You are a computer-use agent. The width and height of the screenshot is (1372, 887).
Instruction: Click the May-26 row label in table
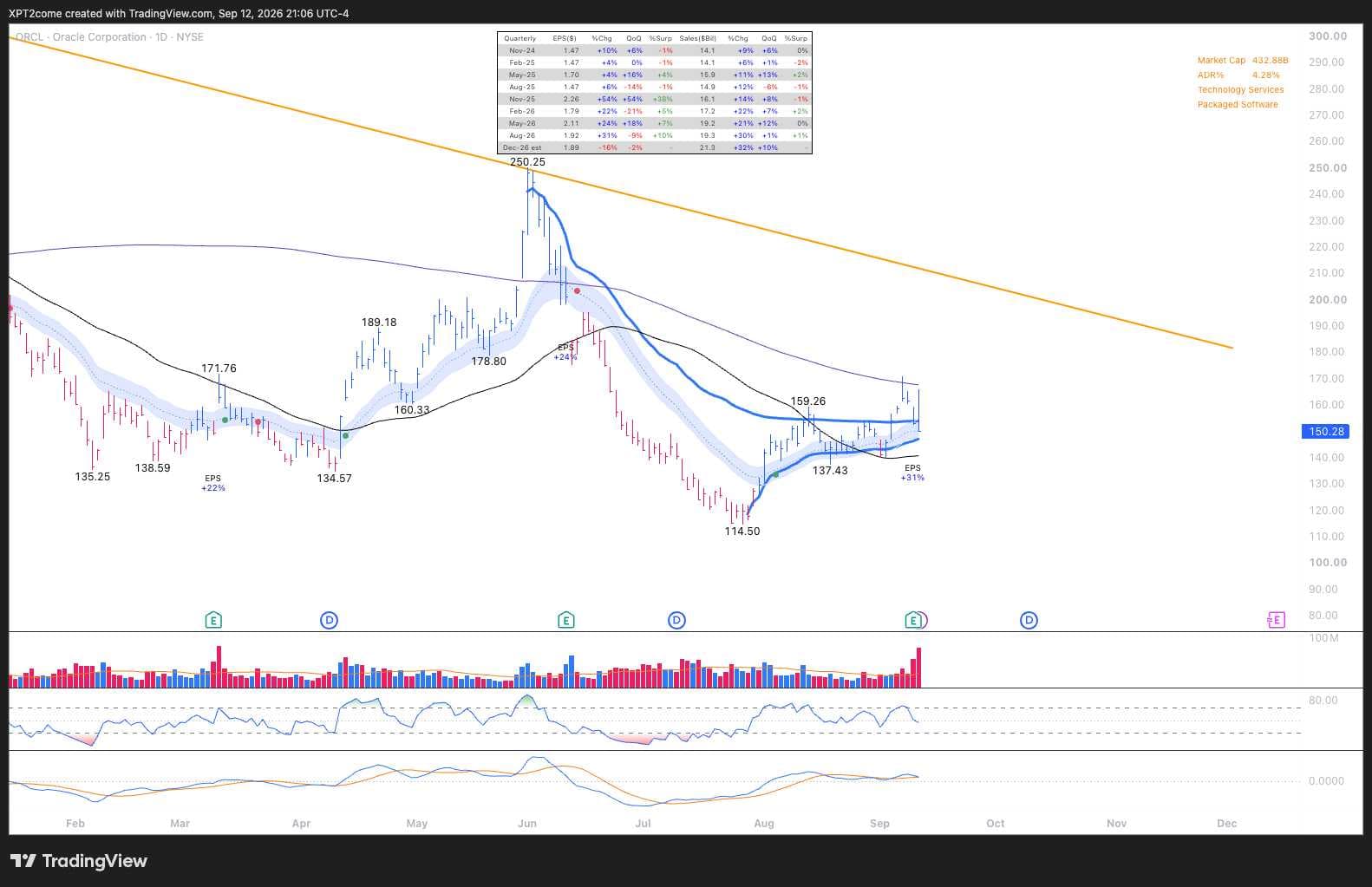522,124
